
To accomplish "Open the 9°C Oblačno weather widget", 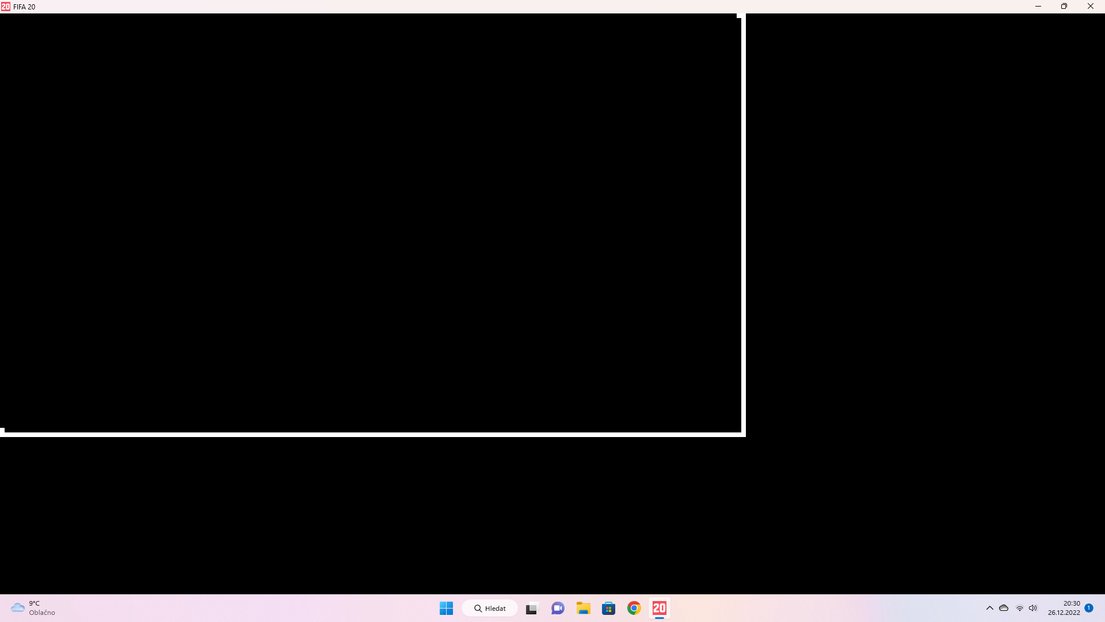I will tap(33, 608).
